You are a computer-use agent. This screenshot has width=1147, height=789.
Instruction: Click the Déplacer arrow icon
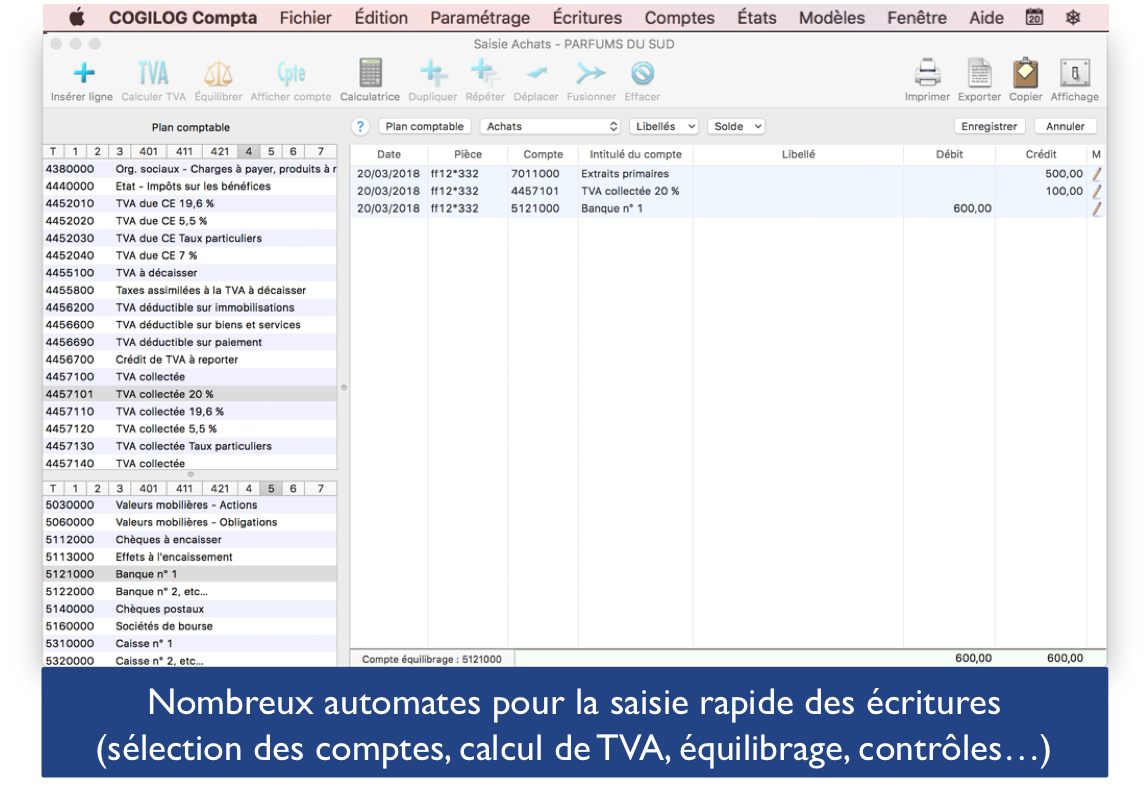536,73
